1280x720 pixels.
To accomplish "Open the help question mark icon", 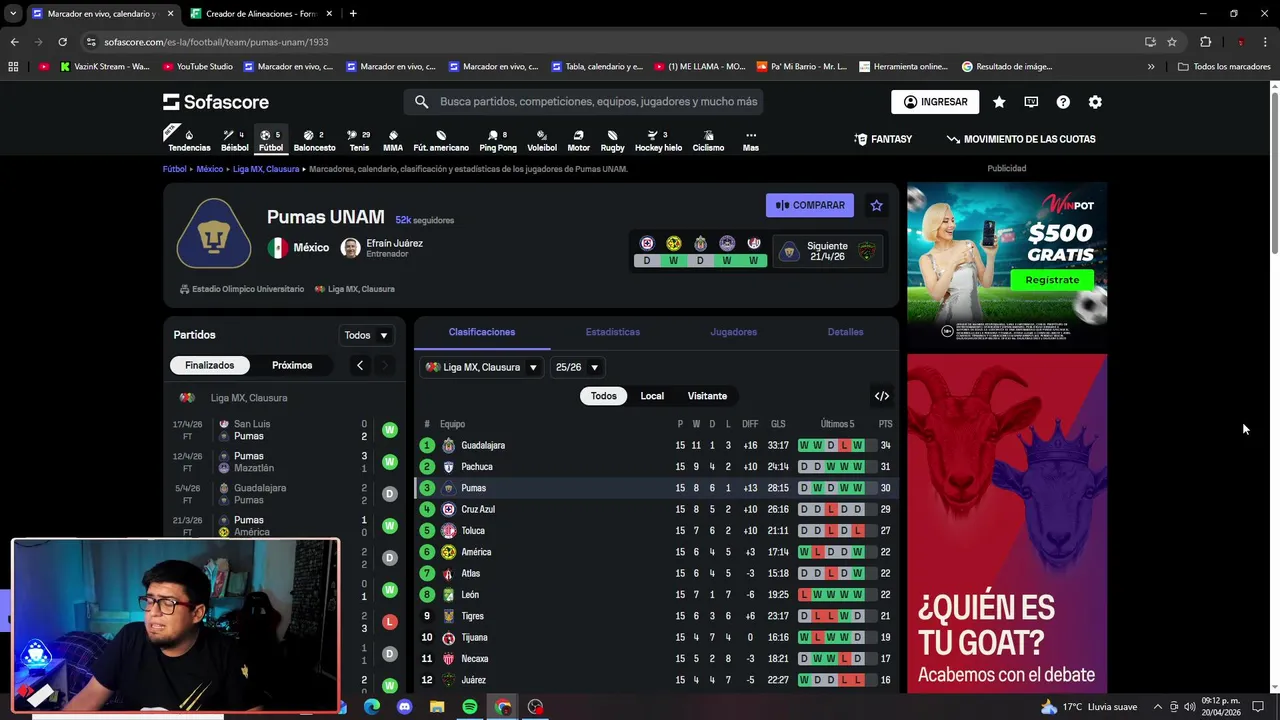I will (1063, 102).
